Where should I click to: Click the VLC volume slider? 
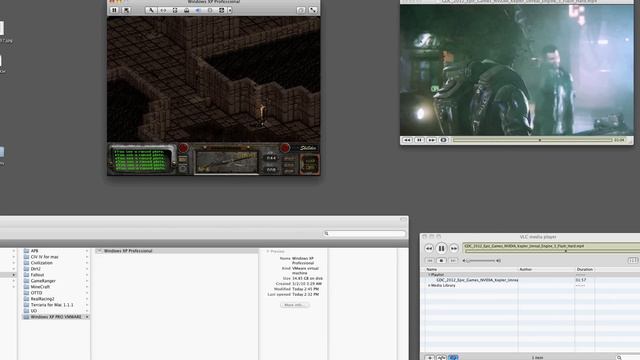click(480, 260)
